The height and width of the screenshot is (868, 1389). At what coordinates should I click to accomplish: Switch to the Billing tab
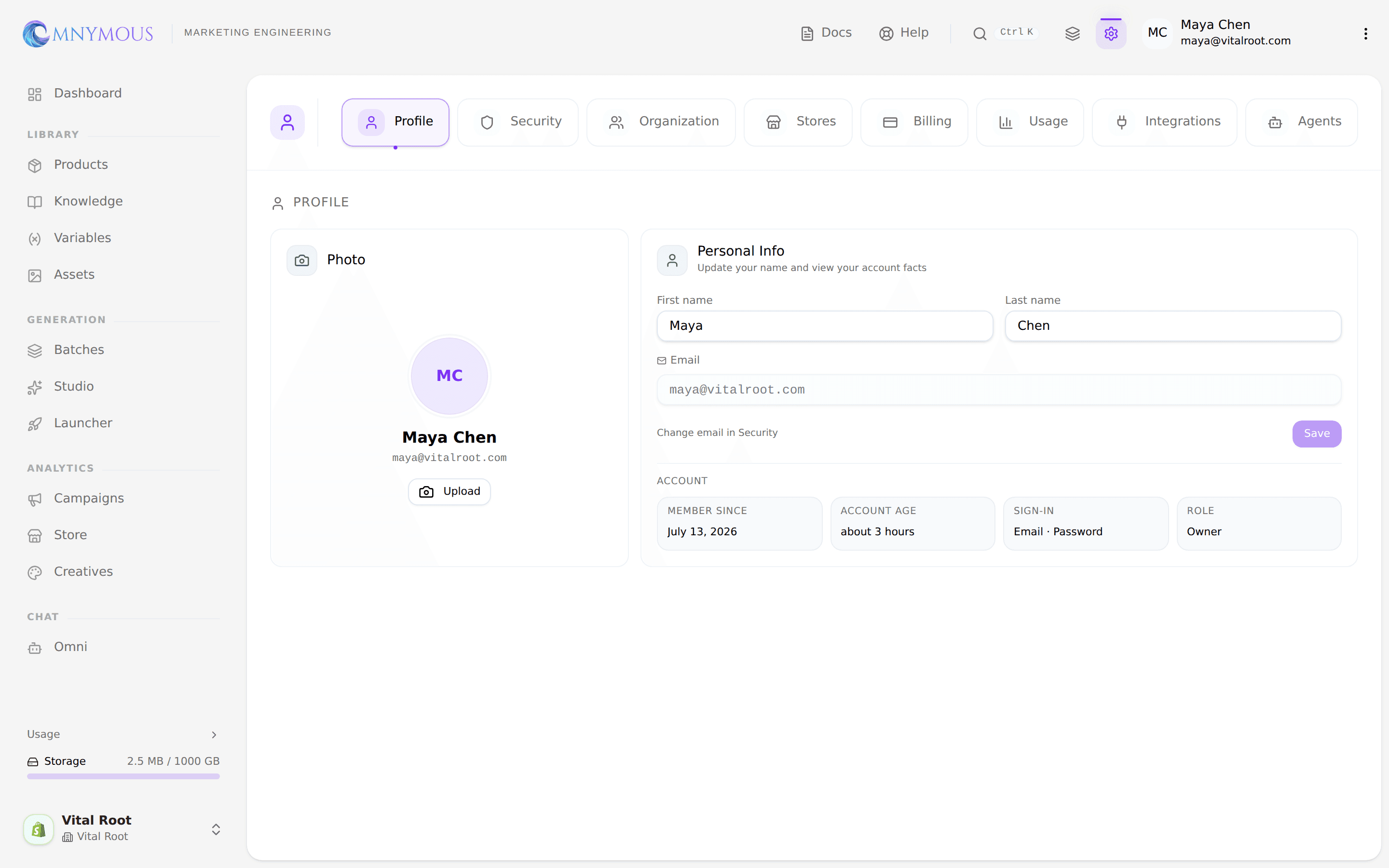(914, 122)
